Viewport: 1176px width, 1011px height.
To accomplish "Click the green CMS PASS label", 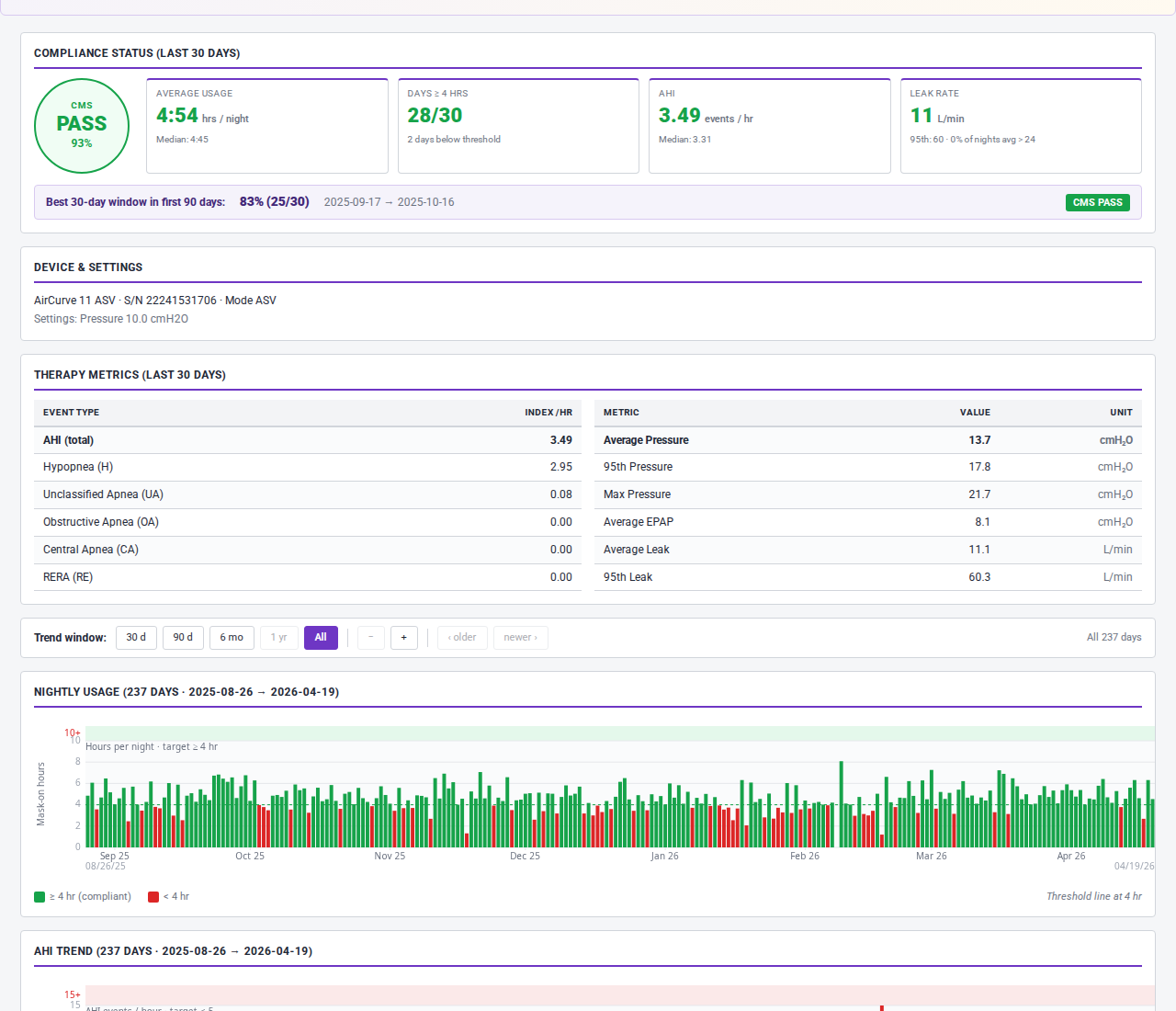I will click(1098, 202).
